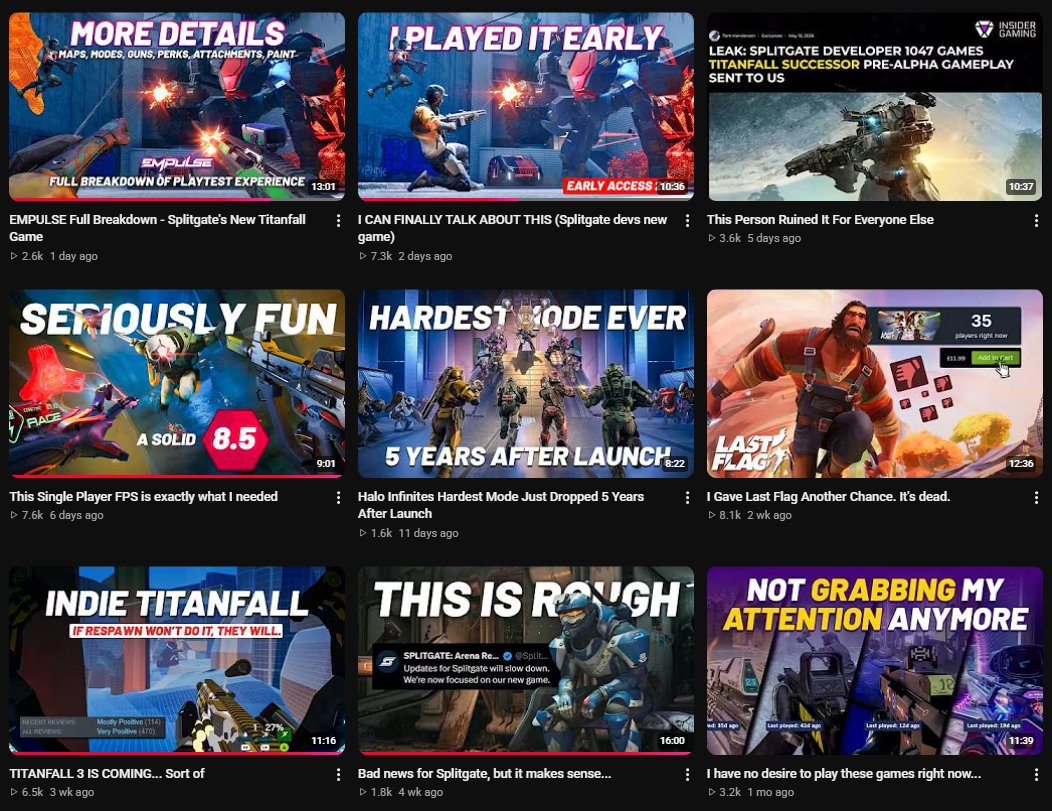1052x811 pixels.
Task: Play the NOT GRABBING MY ATTENTION ANYMORE thumbnail
Action: (875, 660)
